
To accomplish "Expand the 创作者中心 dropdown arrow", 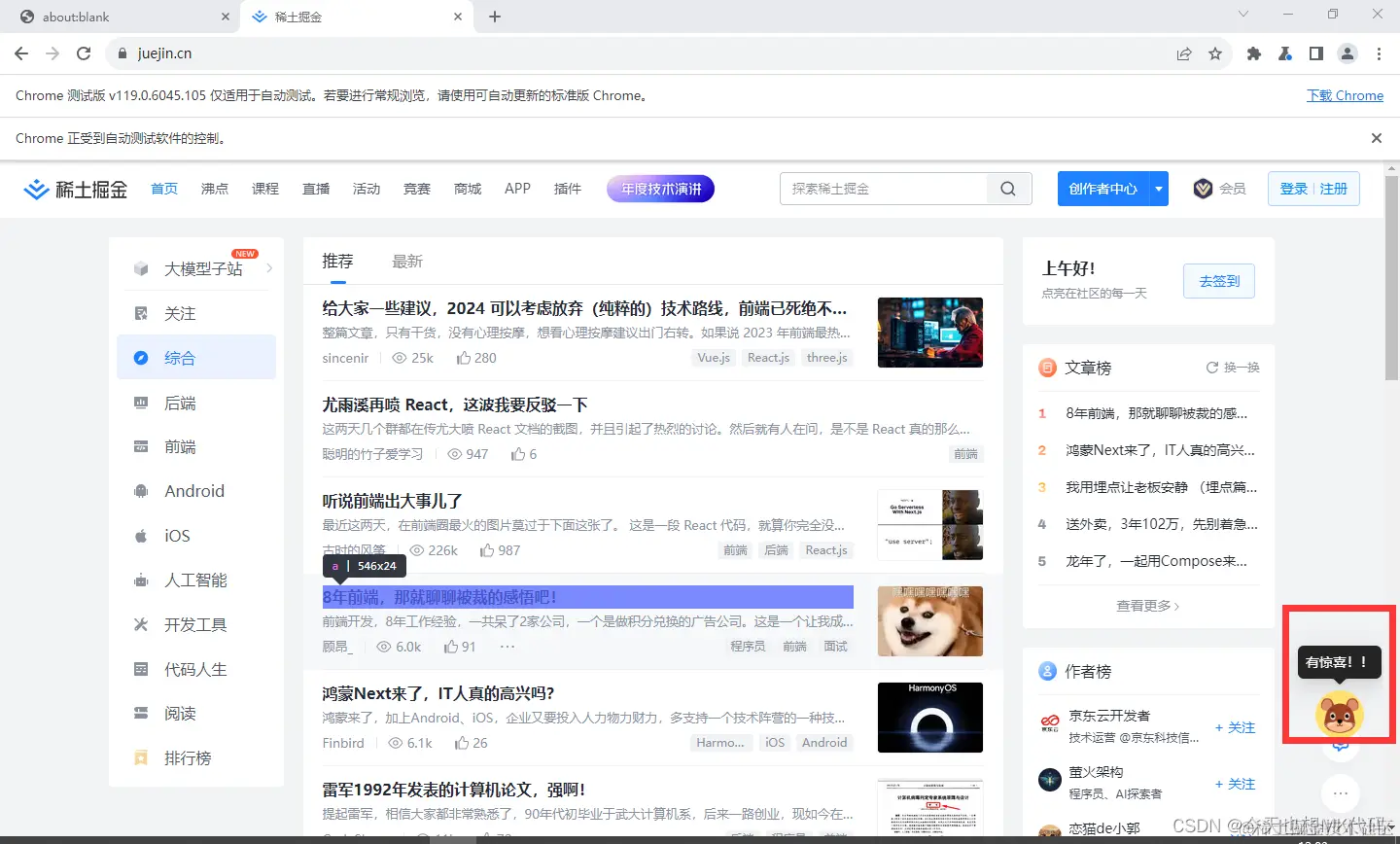I will tap(1159, 189).
